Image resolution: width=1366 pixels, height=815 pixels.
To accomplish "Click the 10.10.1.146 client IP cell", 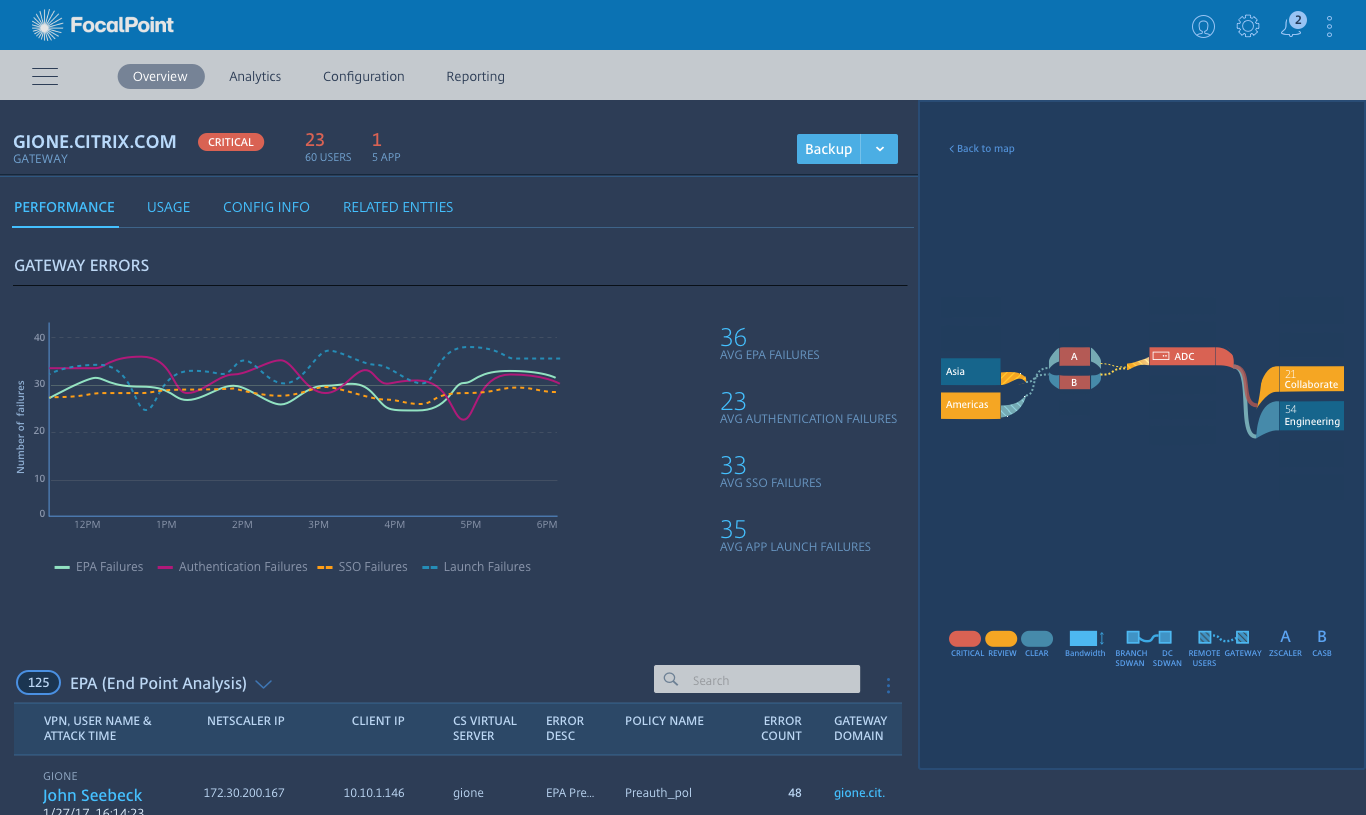I will [x=374, y=793].
